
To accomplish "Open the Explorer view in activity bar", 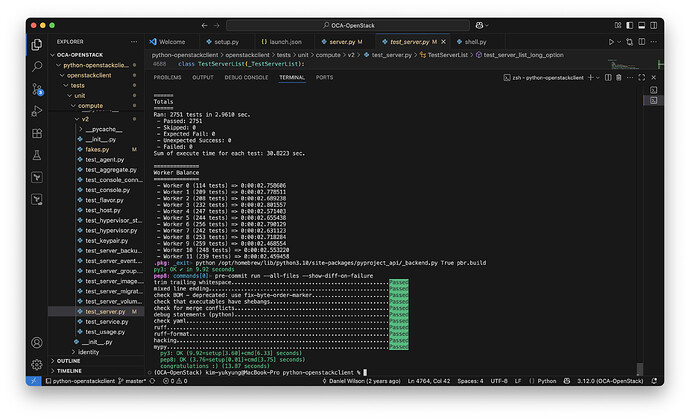I will click(x=37, y=44).
